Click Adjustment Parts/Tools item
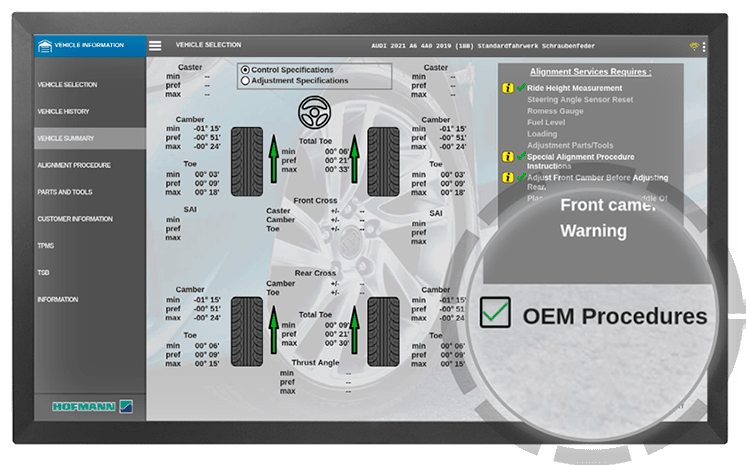746x465 pixels. coord(570,145)
